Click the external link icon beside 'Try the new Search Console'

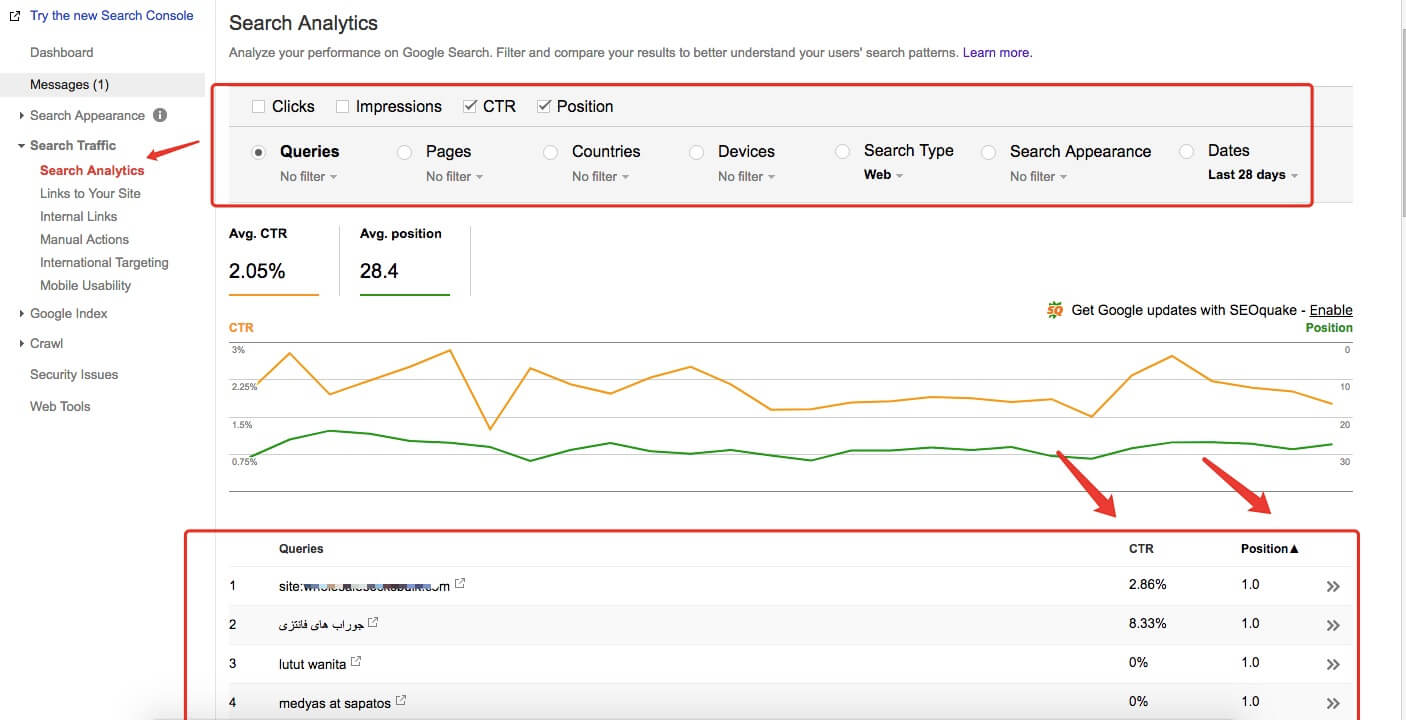pos(15,16)
